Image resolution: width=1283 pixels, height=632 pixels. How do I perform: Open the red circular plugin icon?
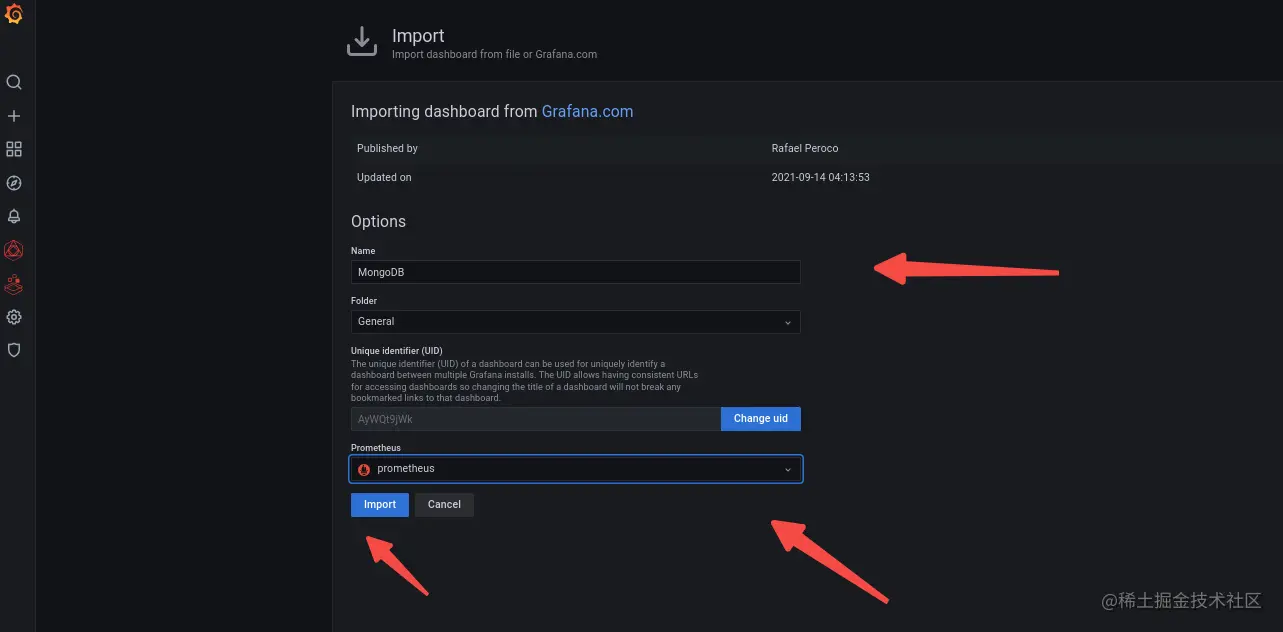coord(14,250)
